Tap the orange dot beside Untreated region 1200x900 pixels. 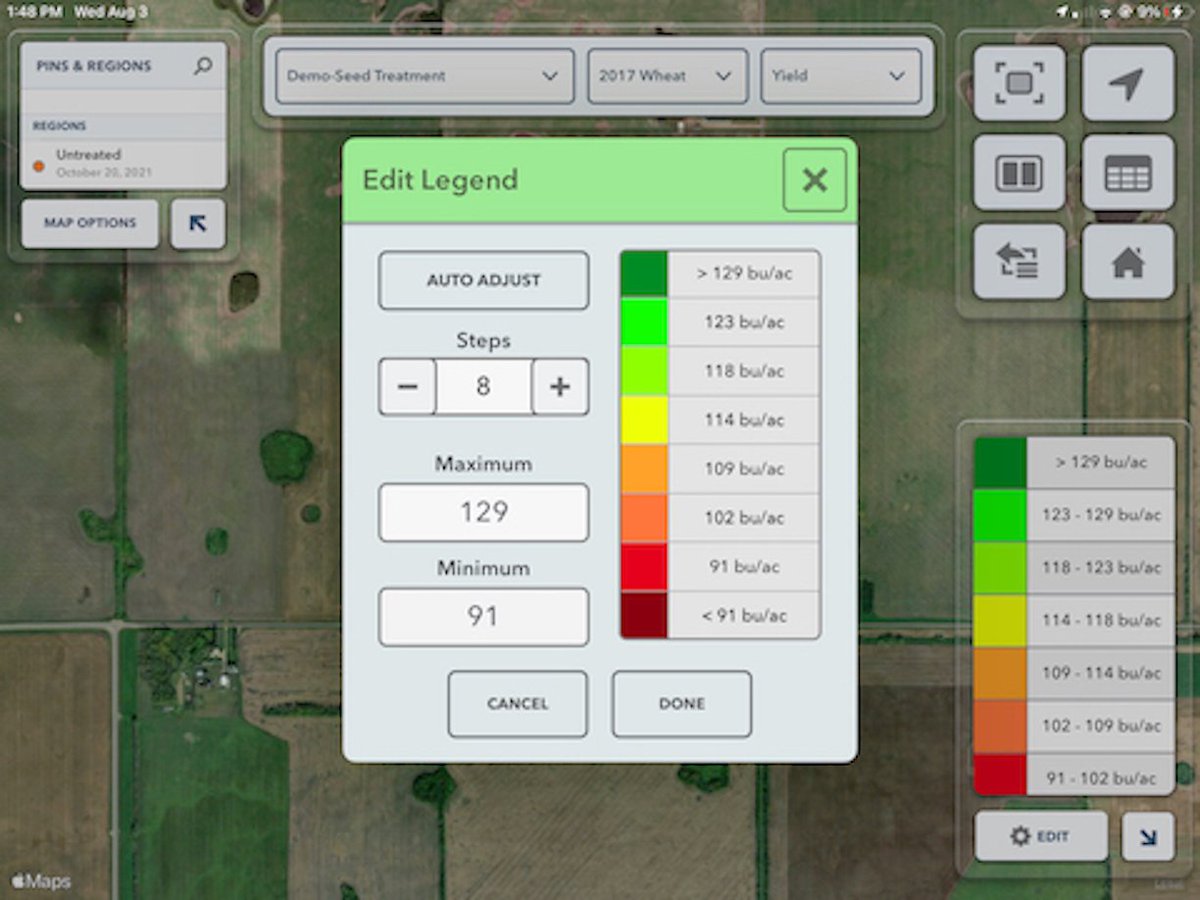(x=38, y=166)
